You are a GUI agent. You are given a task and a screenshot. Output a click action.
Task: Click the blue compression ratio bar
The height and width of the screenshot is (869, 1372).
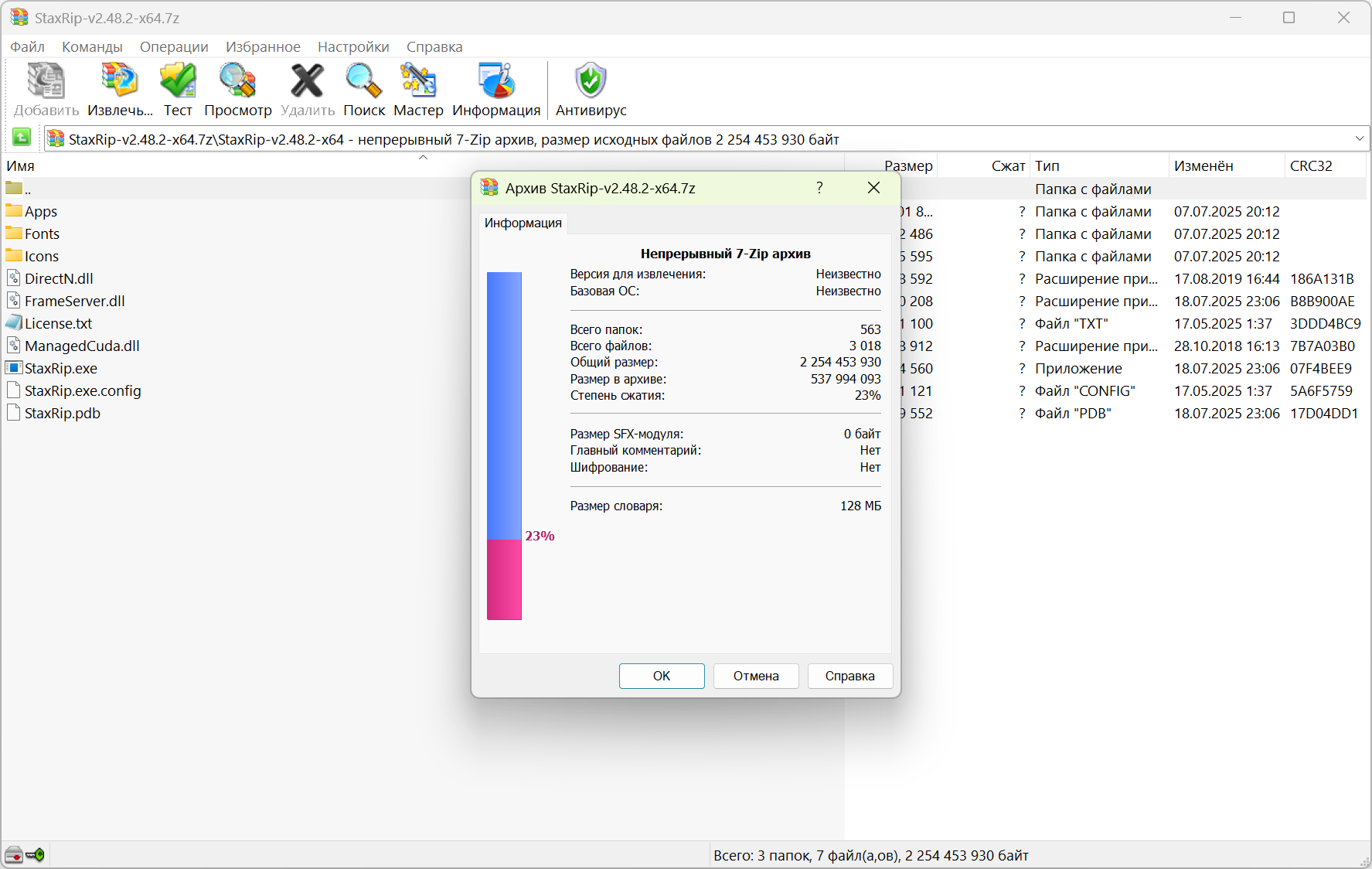[504, 405]
